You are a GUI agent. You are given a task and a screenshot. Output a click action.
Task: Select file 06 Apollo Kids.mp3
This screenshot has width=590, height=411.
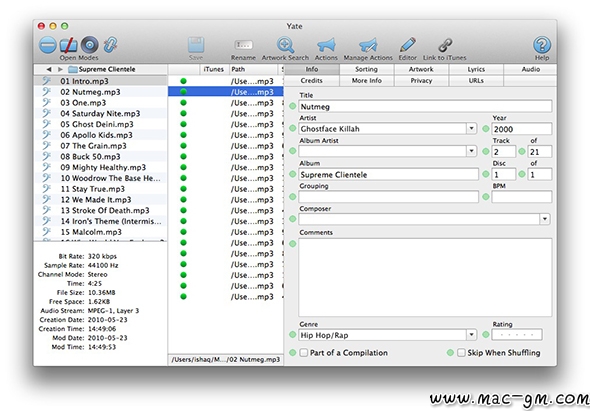tap(100, 135)
